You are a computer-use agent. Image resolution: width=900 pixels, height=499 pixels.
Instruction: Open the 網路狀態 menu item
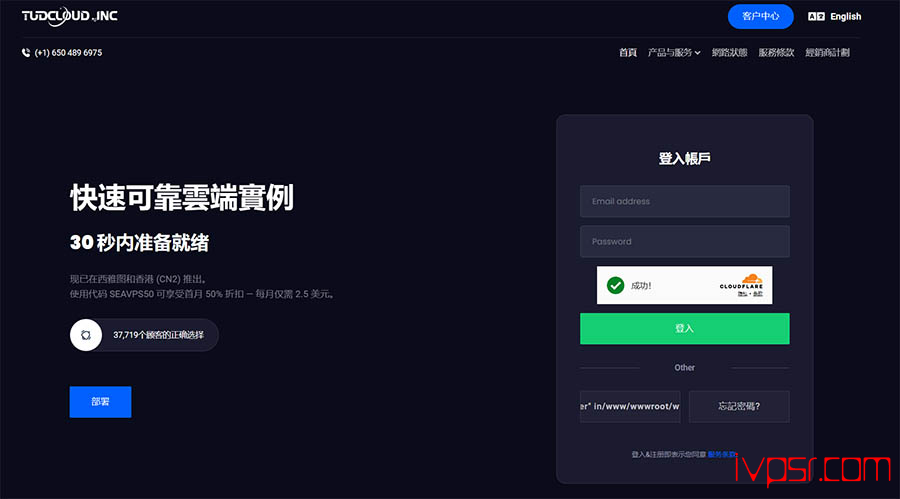[x=730, y=53]
